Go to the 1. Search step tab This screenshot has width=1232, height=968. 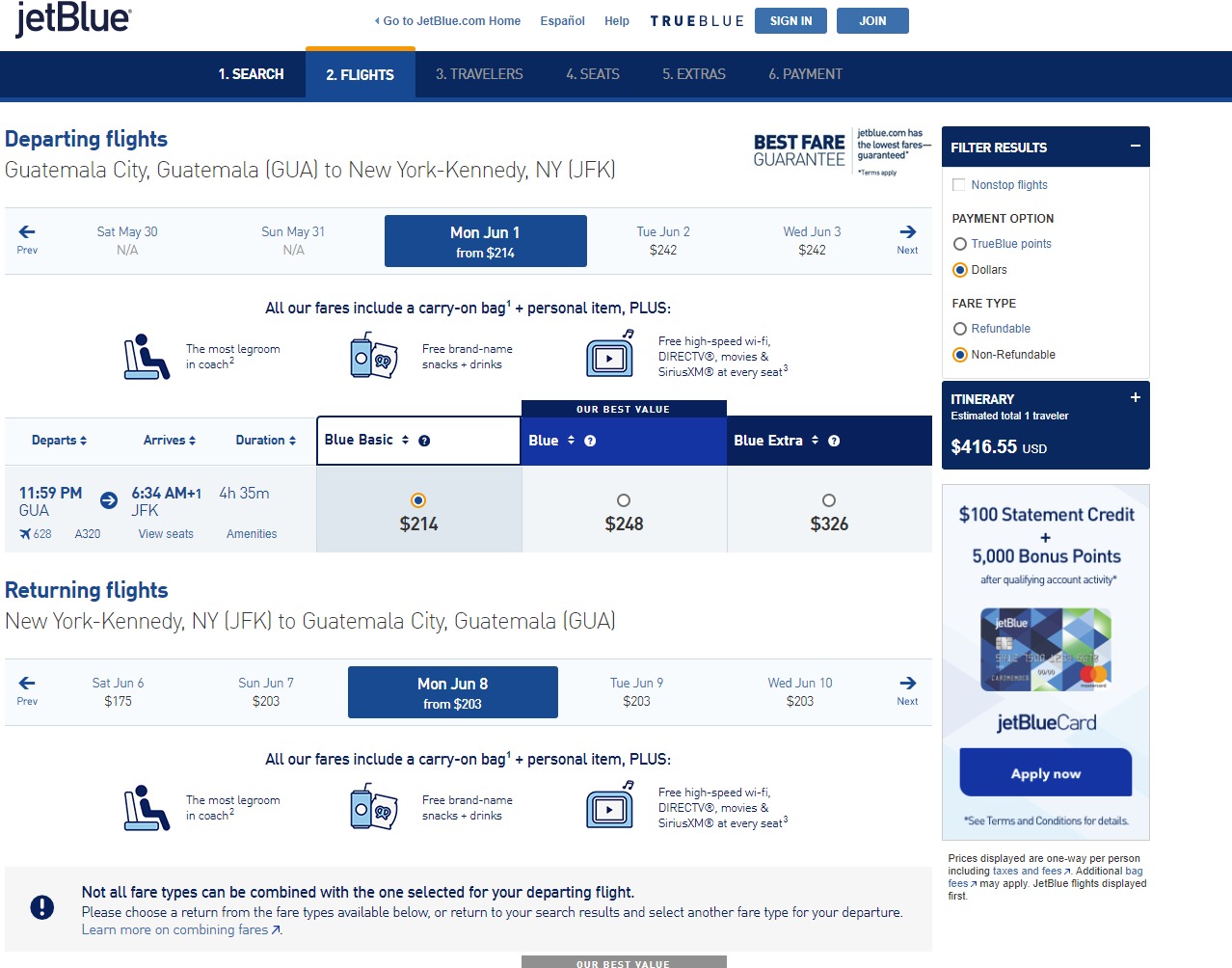(251, 74)
